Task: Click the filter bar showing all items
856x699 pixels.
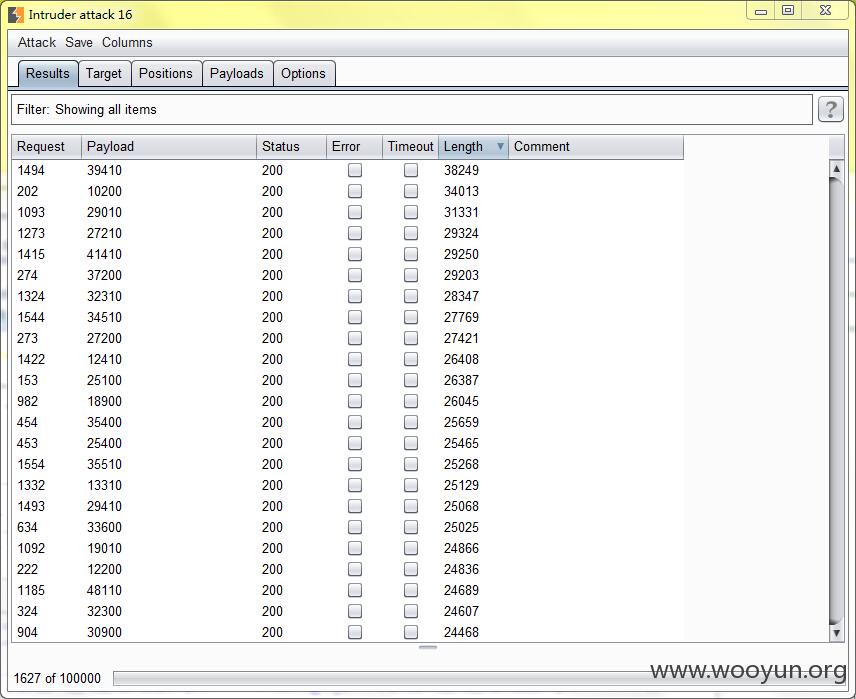Action: pos(412,109)
